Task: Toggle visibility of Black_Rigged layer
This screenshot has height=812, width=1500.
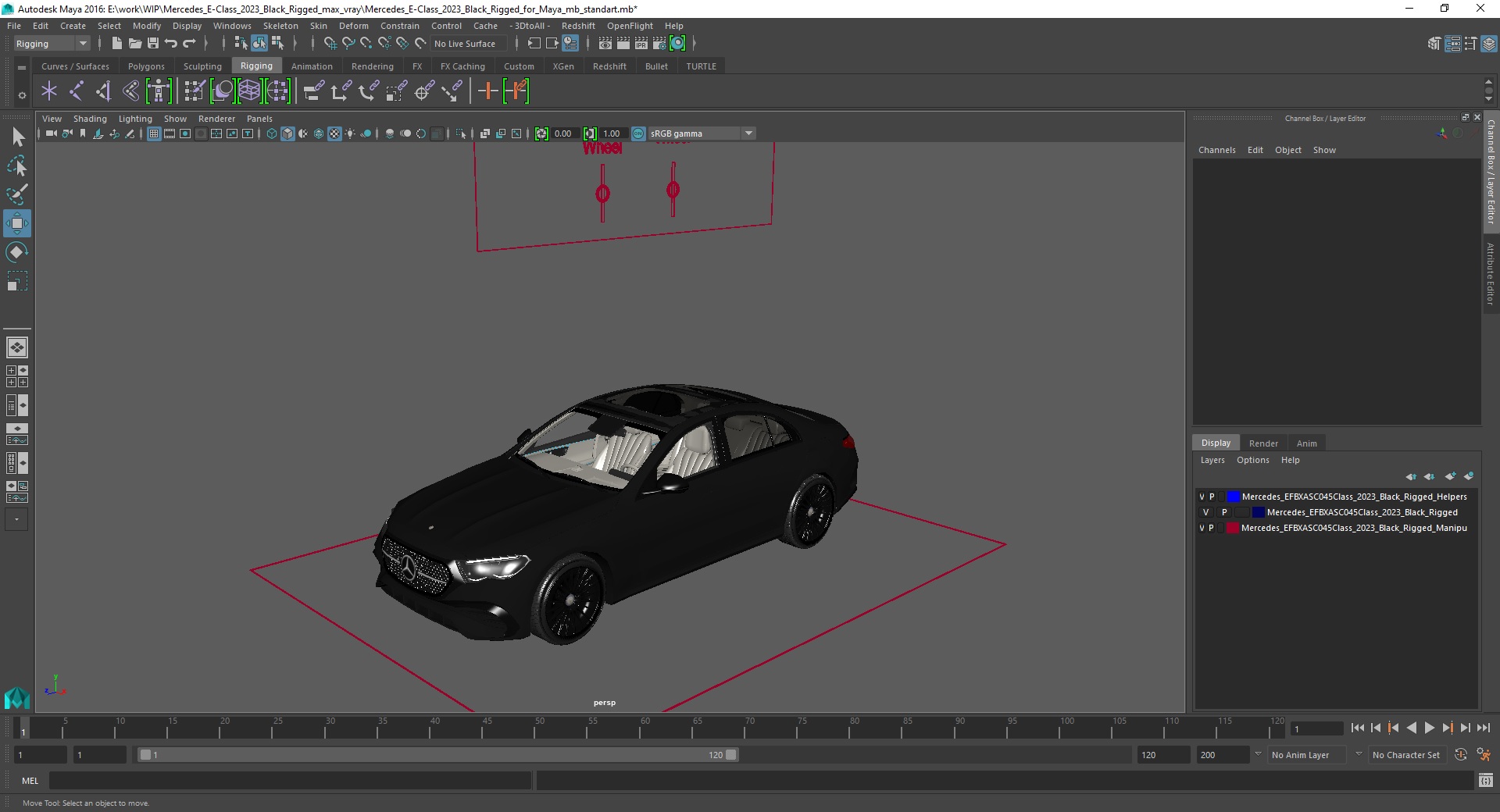Action: pos(1205,512)
